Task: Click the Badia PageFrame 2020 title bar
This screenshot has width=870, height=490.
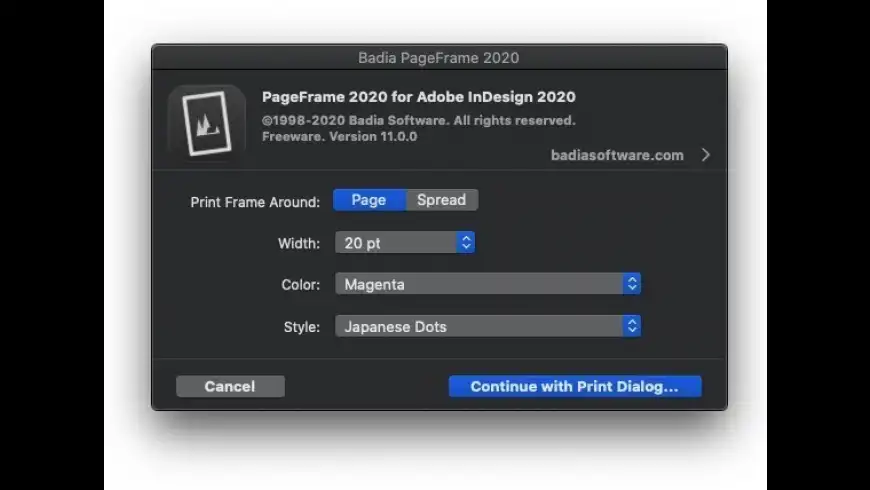Action: click(x=439, y=57)
